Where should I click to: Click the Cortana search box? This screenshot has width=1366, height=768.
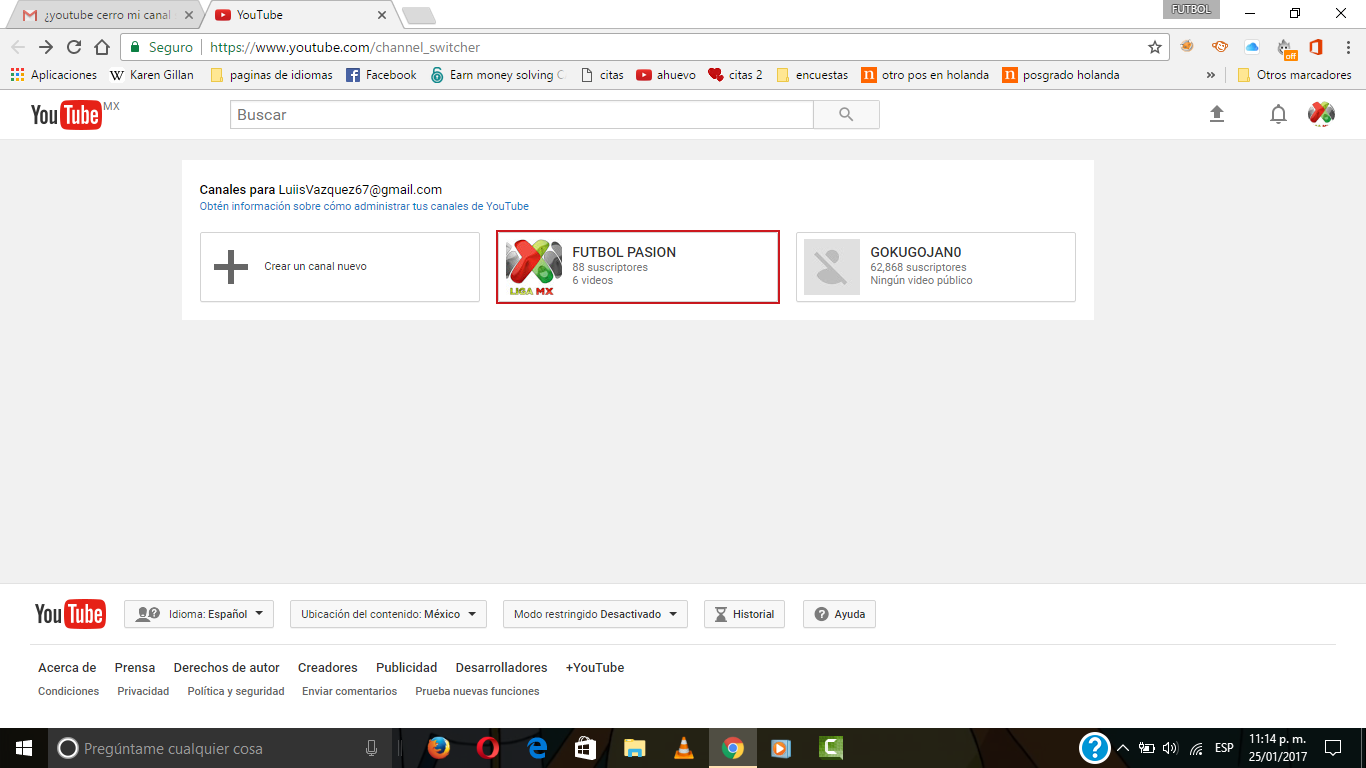[219, 748]
